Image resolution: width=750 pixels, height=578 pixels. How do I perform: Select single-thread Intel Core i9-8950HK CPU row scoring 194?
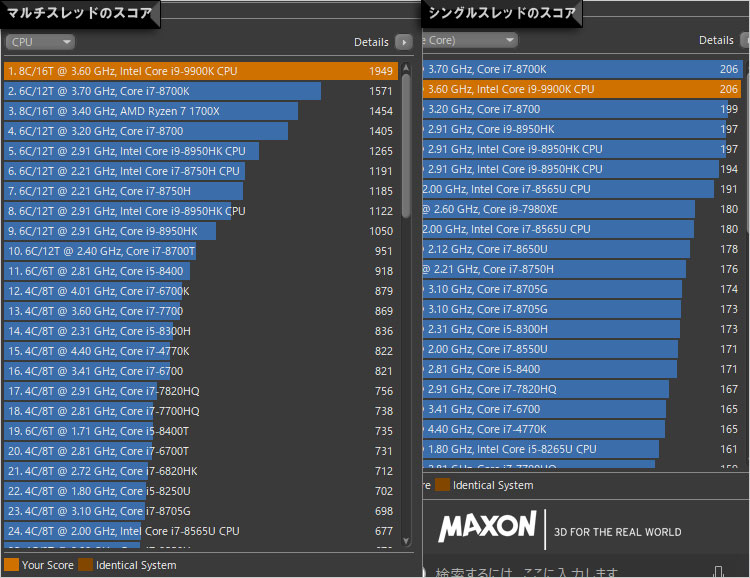pos(583,169)
